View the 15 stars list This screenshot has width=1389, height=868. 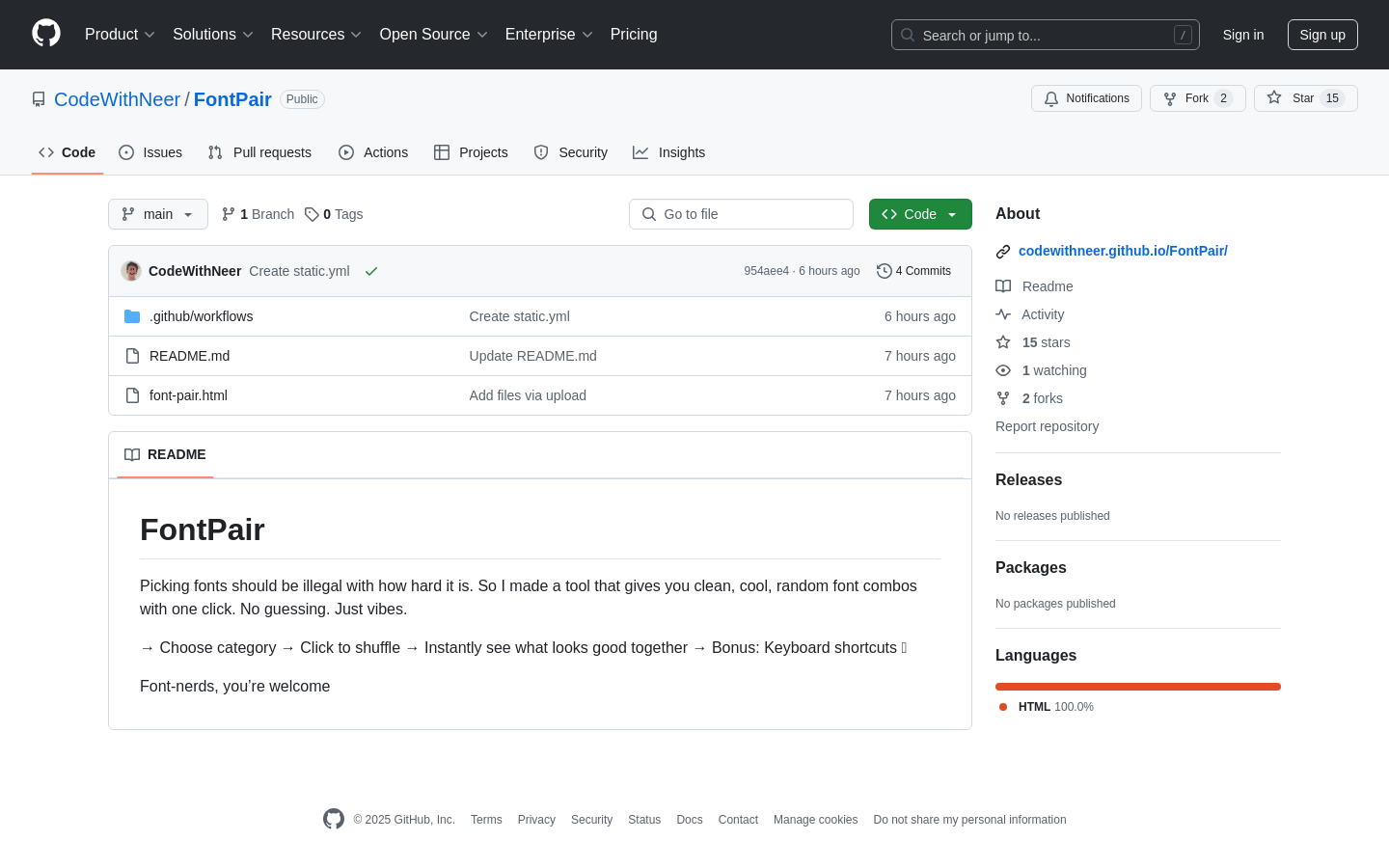pos(1033,342)
